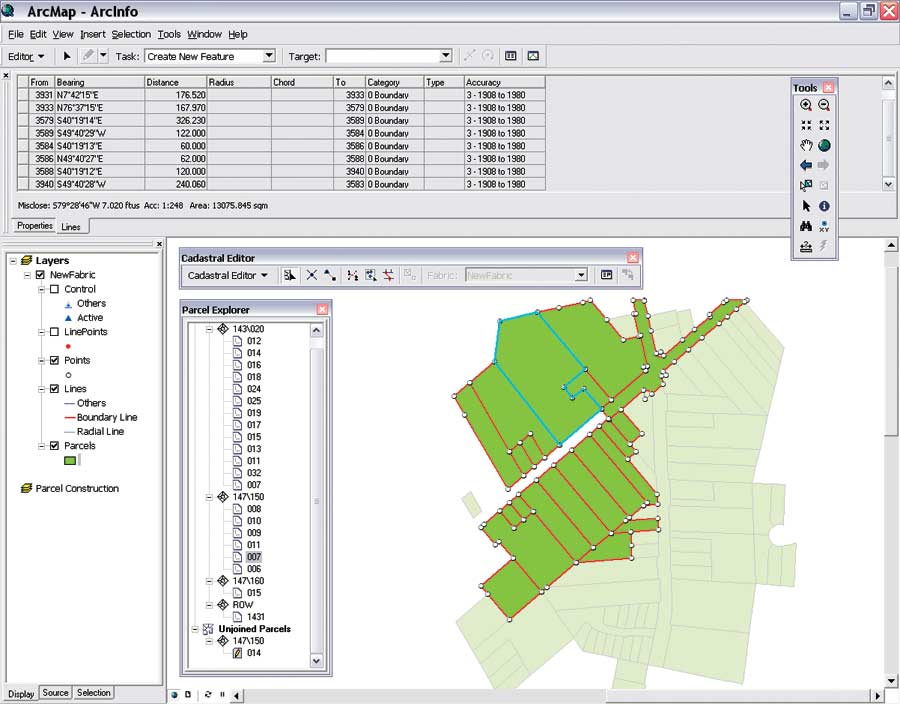Select the Zoom In tool
The width and height of the screenshot is (900, 704).
tap(806, 105)
